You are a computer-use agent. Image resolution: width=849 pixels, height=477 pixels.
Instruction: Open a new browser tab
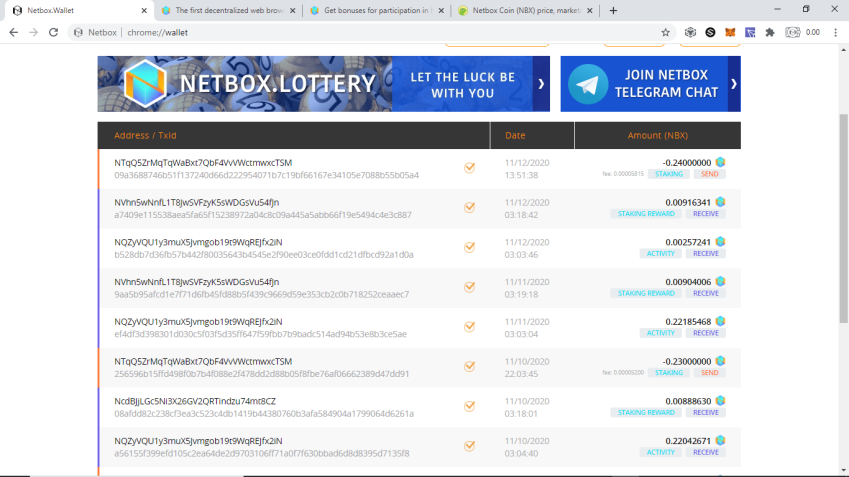click(613, 10)
